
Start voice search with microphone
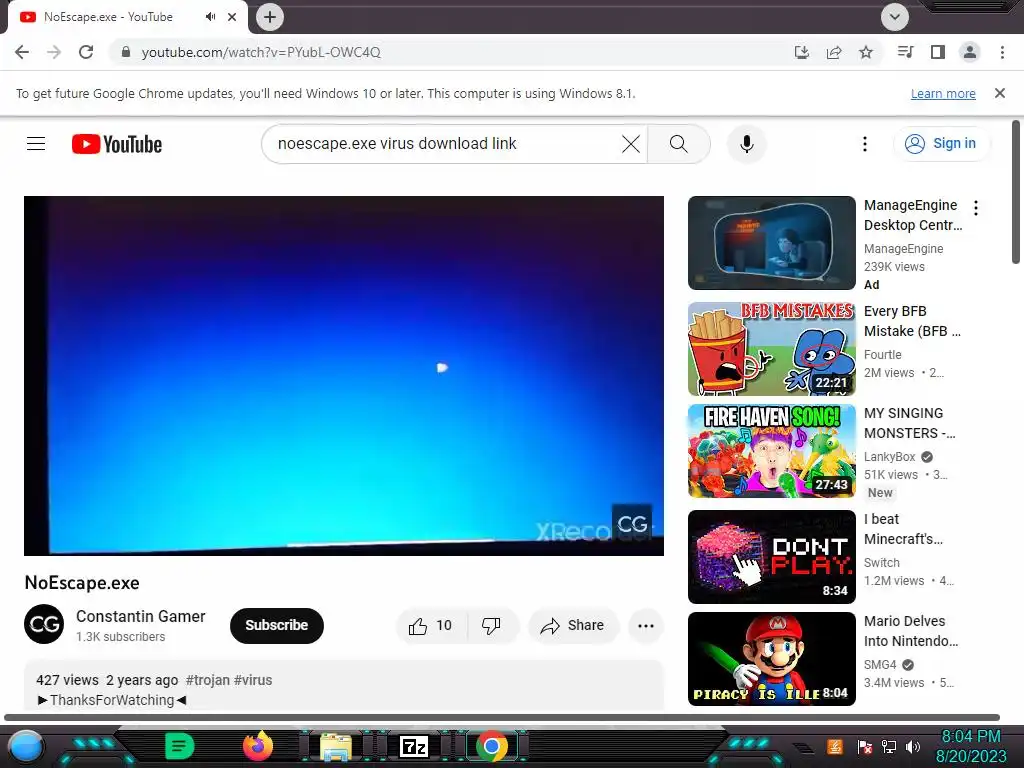click(x=746, y=144)
